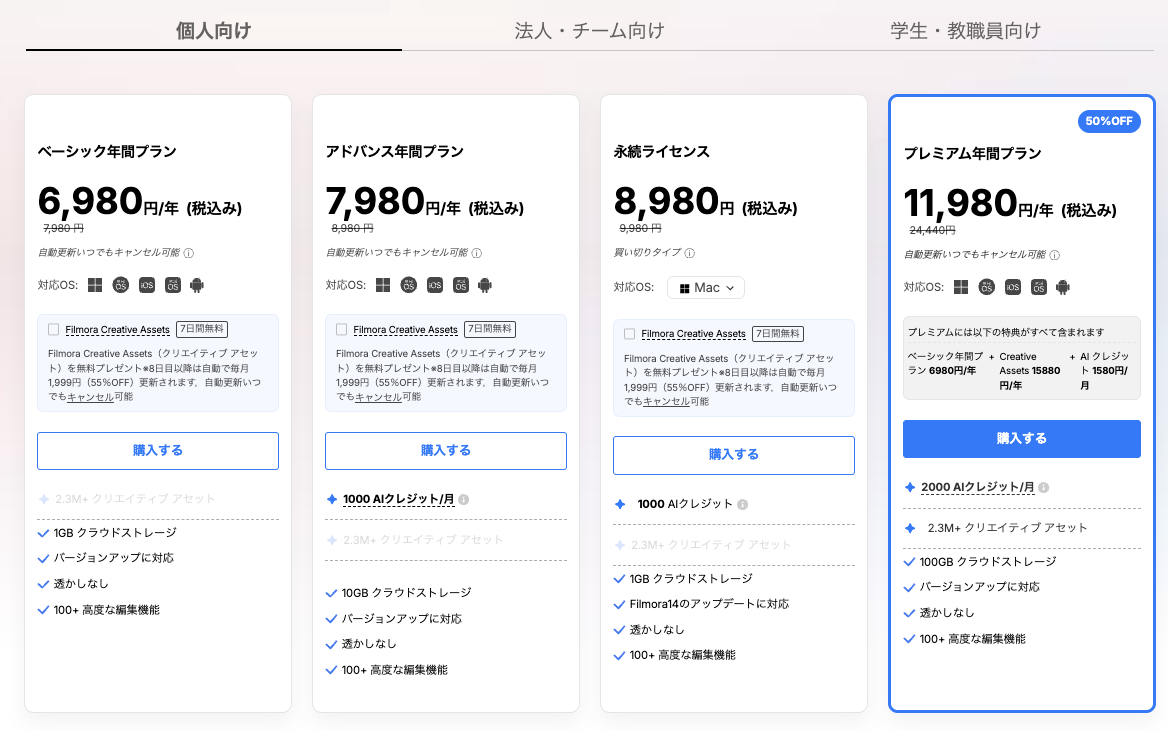Click Android icon in ベーシック年間プラン card
1168x731 pixels.
(197, 285)
